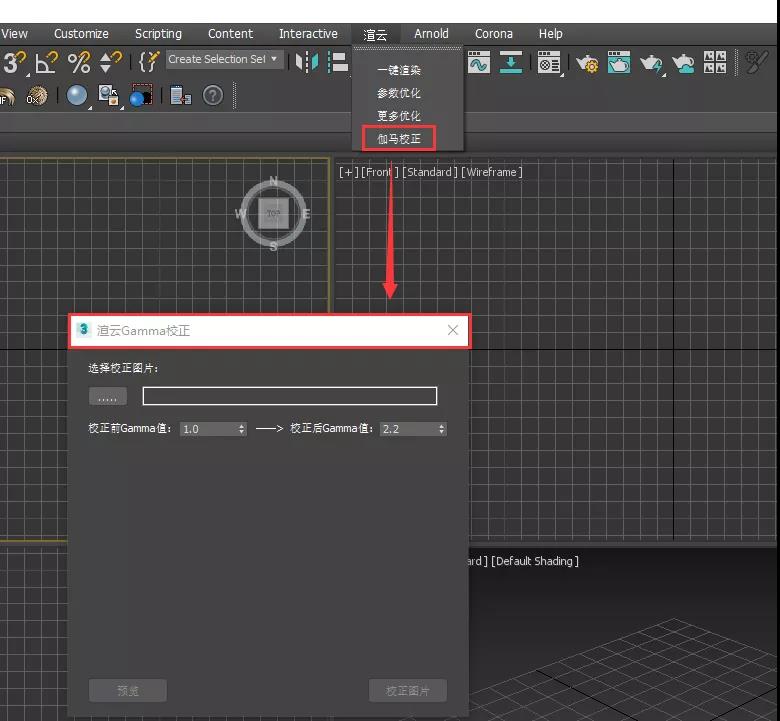Toggle Percent Snap in the toolbar
This screenshot has height=721, width=780.
click(78, 63)
